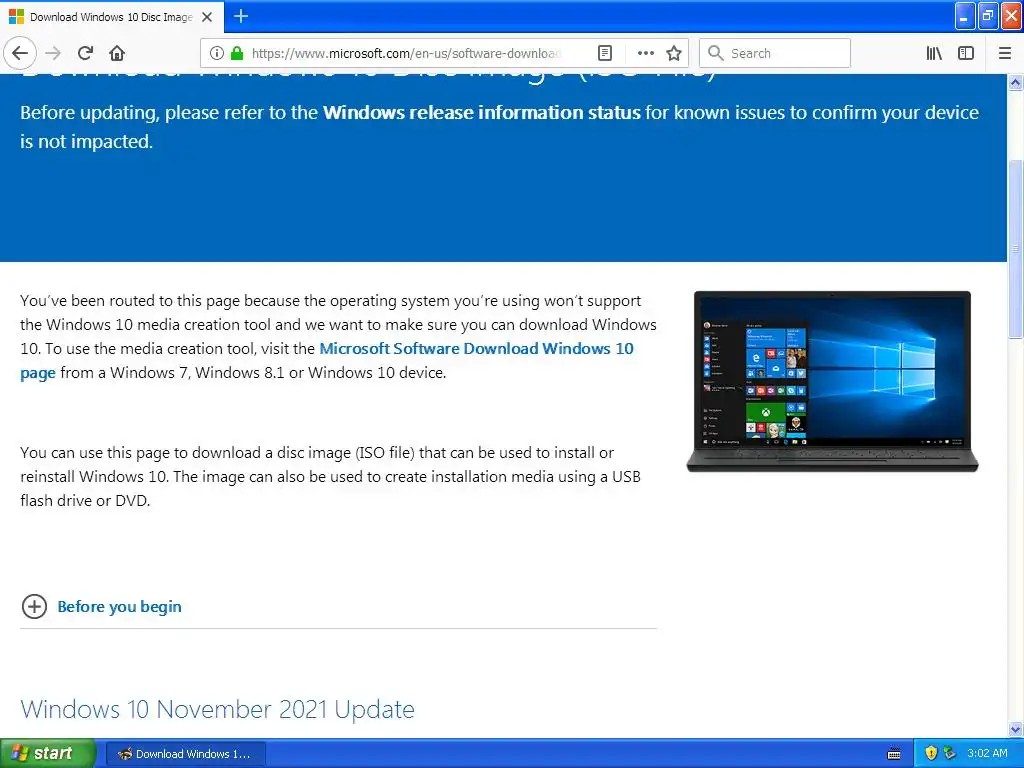The width and height of the screenshot is (1024, 768).
Task: Open the browser home page
Action: tap(117, 54)
